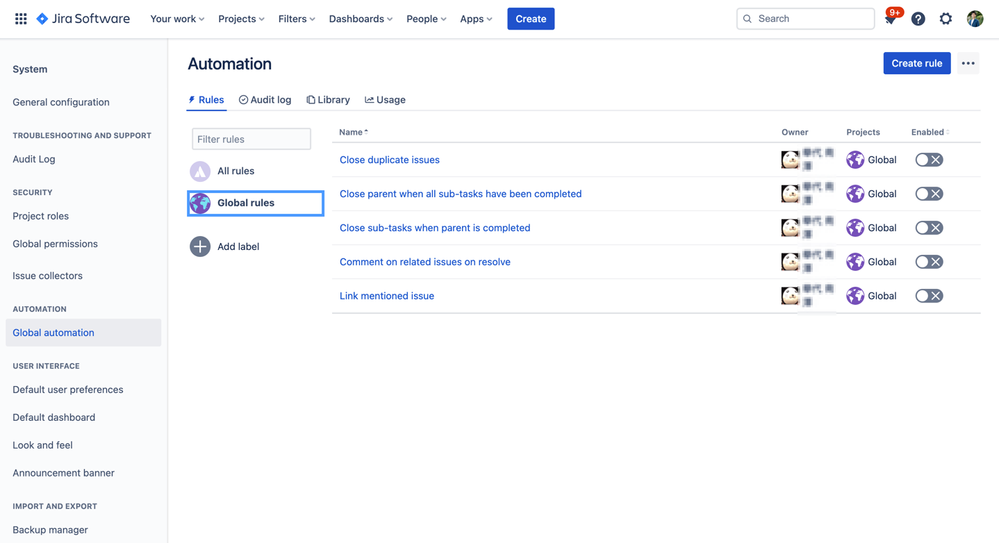Open General configuration in sidebar
Viewport: 999px width, 543px height.
[61, 102]
